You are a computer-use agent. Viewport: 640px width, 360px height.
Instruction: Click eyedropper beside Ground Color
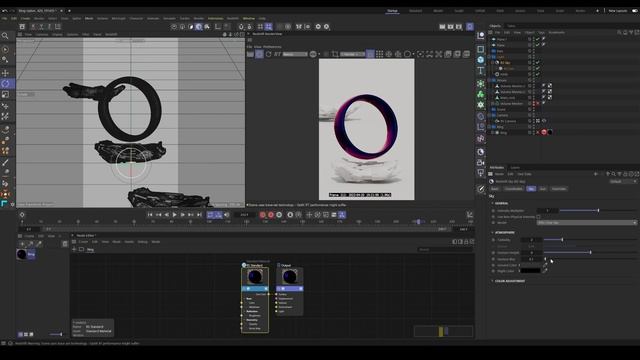point(544,265)
